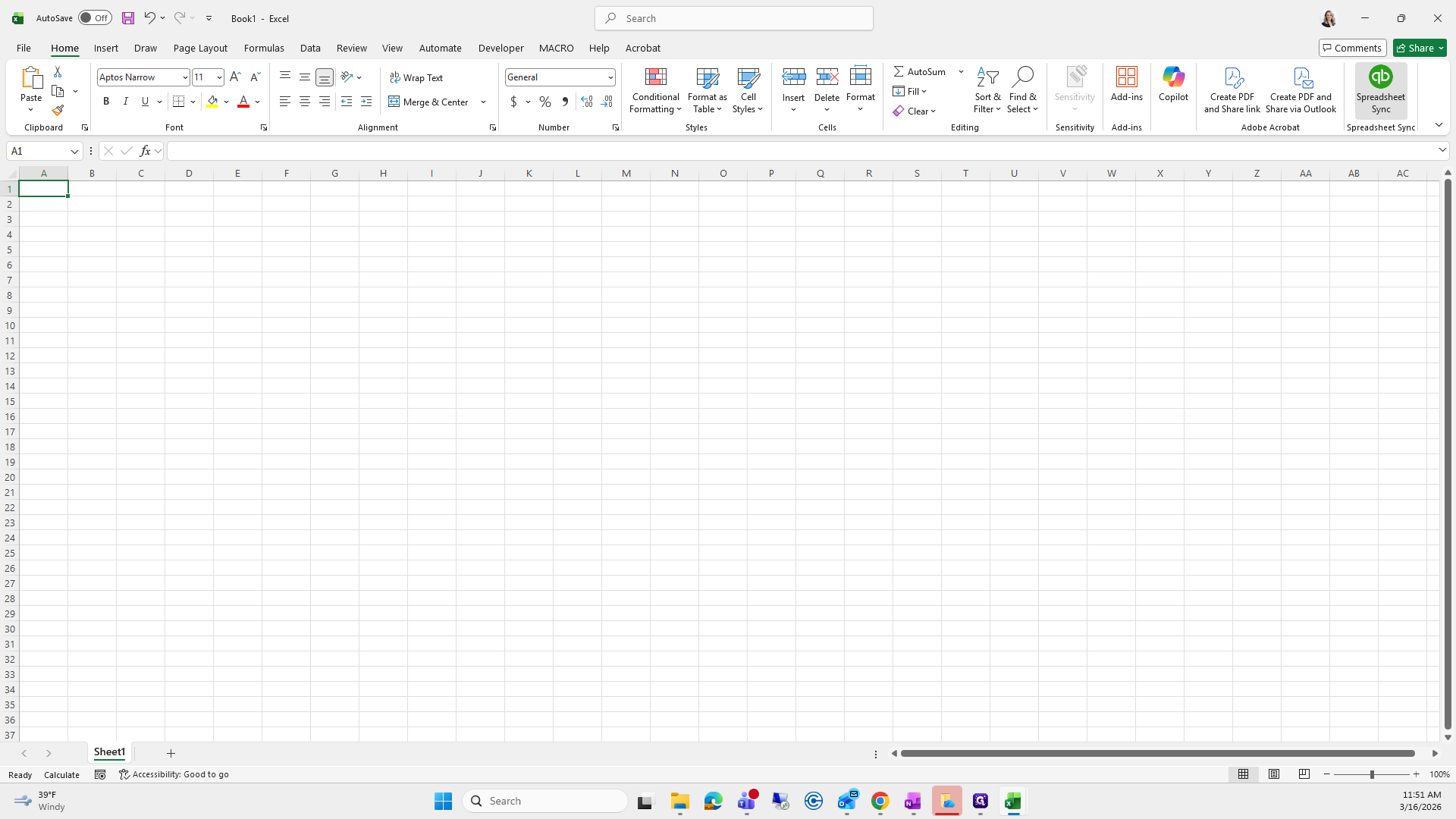Toggle Wrap Text on selected cell
The image size is (1456, 819).
coord(416,77)
